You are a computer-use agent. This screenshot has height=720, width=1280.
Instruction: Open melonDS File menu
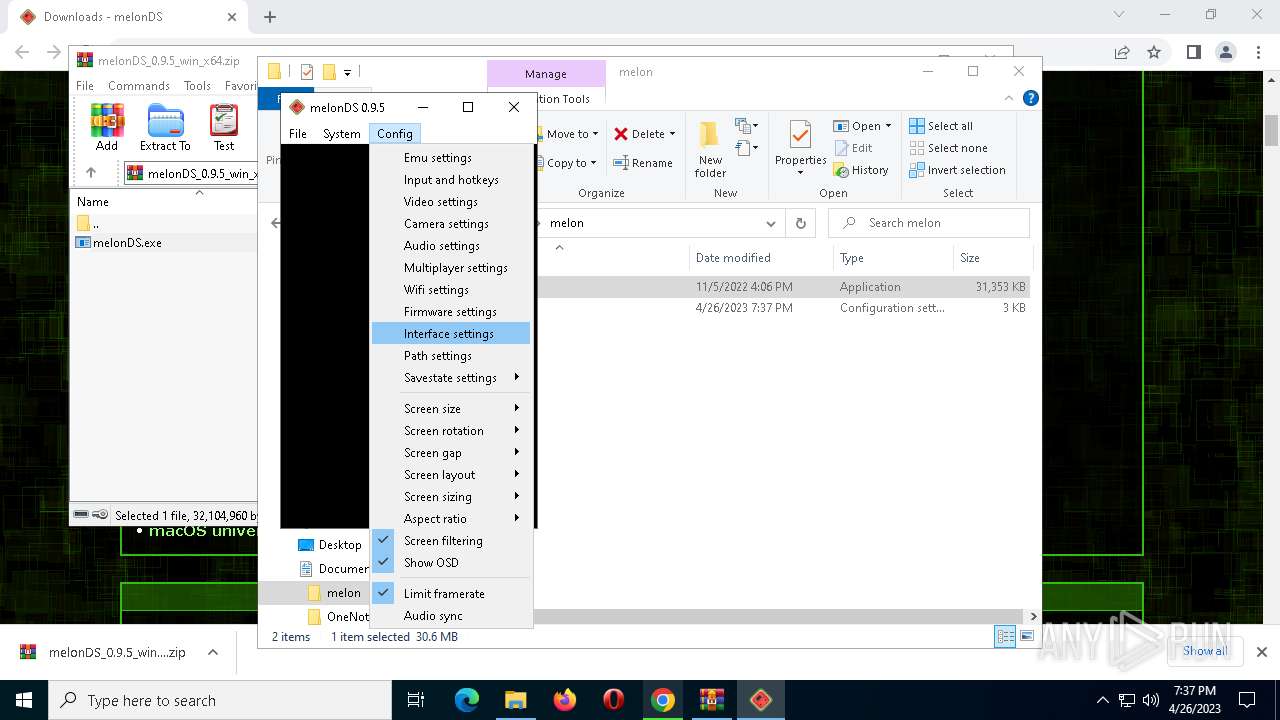pos(298,134)
